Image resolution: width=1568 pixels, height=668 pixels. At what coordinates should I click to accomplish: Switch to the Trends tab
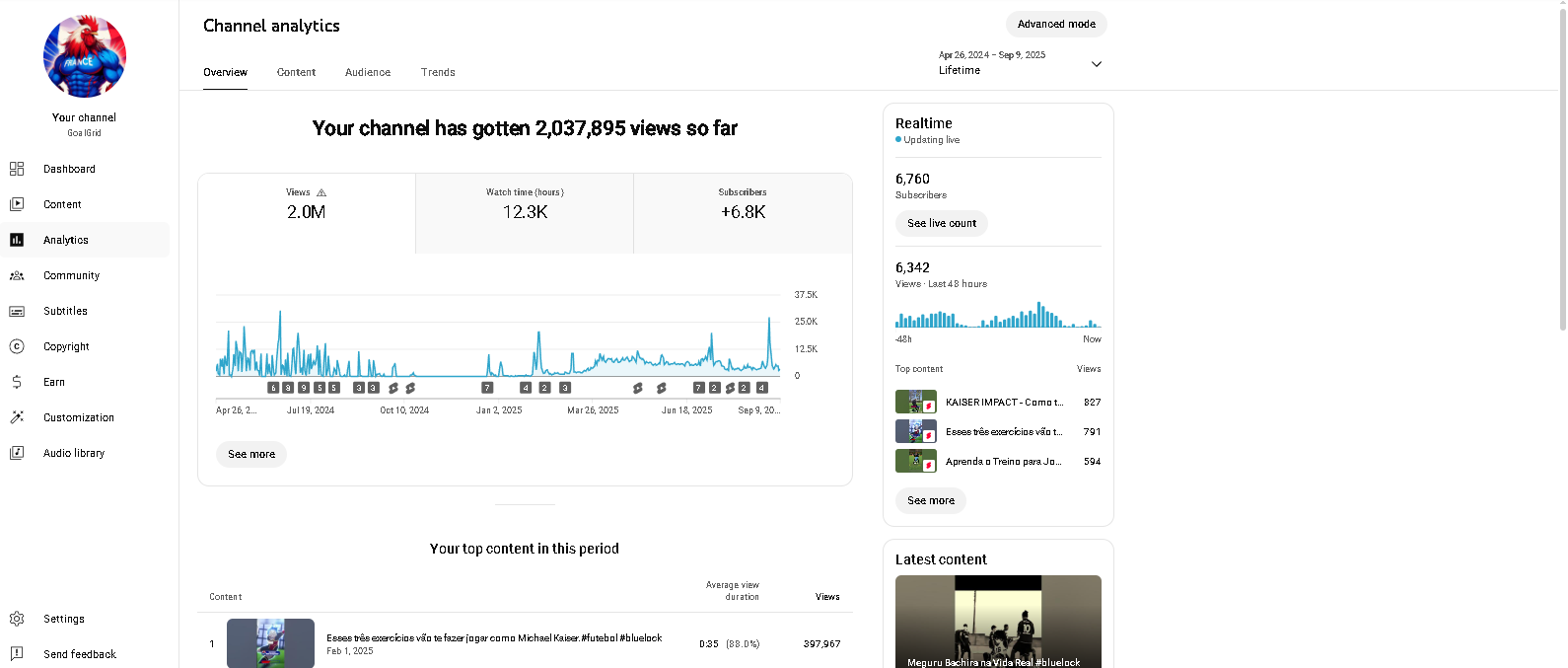(x=438, y=72)
